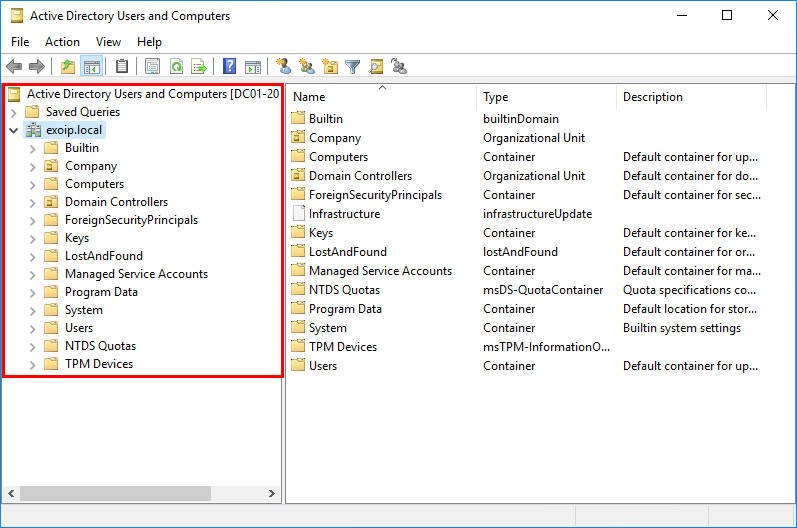This screenshot has height=528, width=797.
Task: Expand the Builtin tree node
Action: 33,148
